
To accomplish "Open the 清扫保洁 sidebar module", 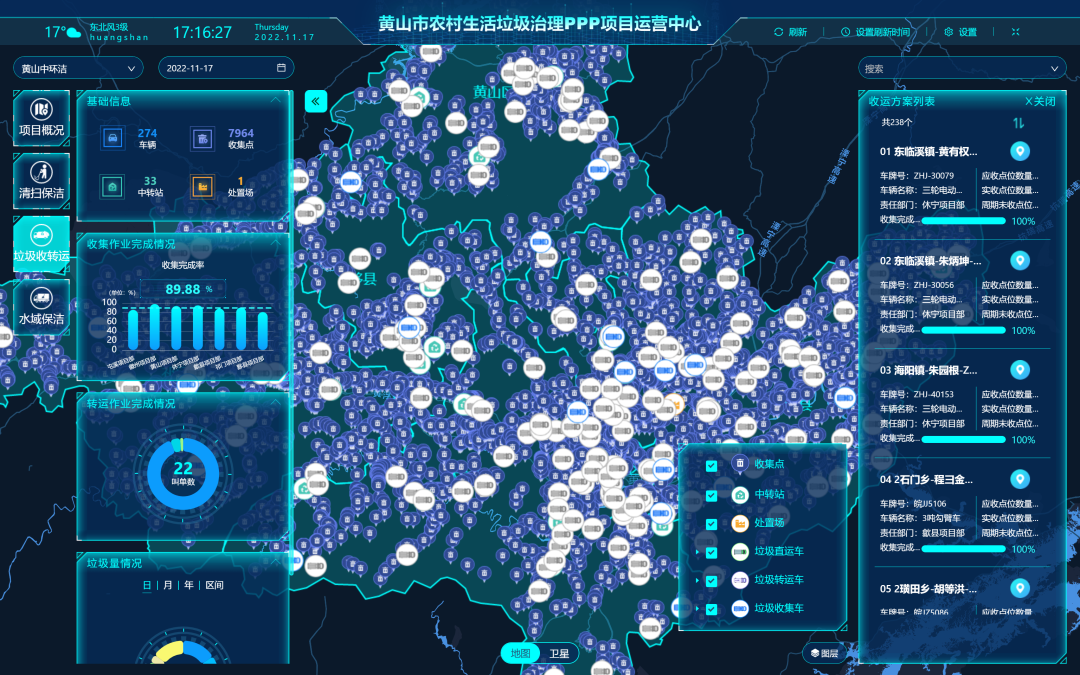I will click(41, 180).
